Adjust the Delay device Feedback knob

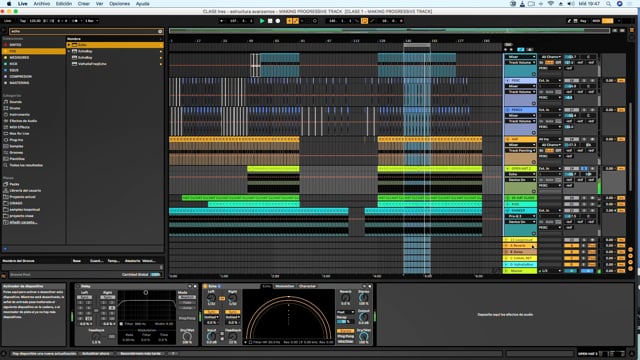click(x=96, y=337)
